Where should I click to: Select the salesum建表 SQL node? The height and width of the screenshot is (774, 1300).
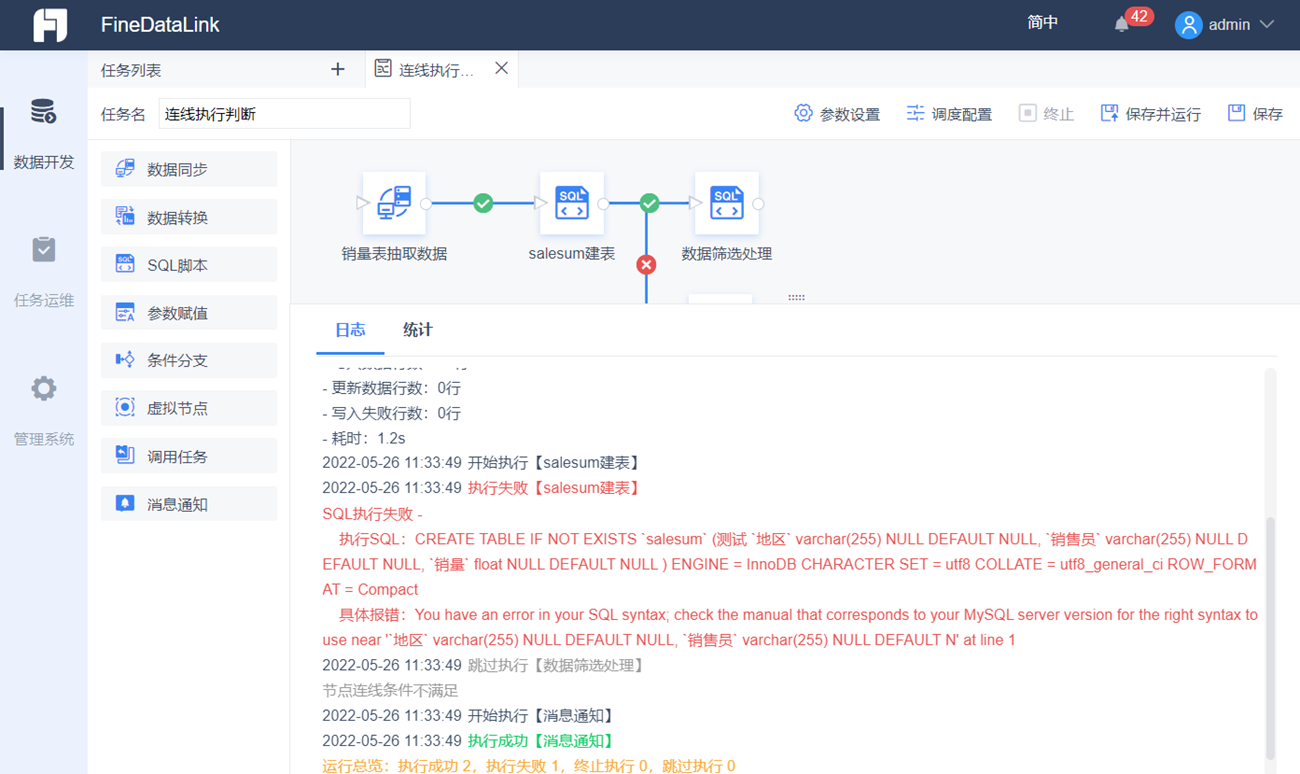tap(572, 203)
